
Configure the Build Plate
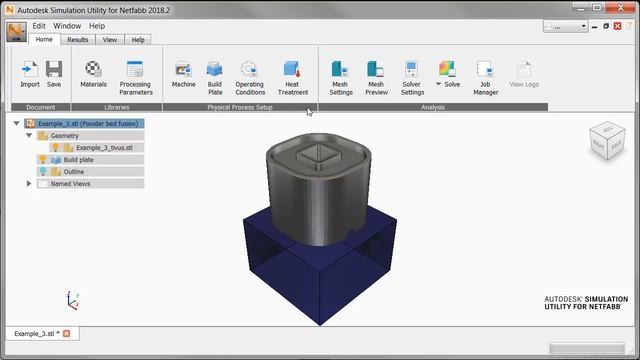click(215, 78)
